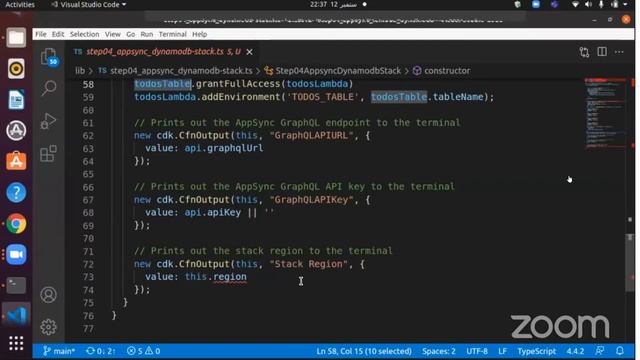Click the 'GraphQLAPIURL' string on line 62
Viewport: 640px width, 360px height.
[x=311, y=135]
